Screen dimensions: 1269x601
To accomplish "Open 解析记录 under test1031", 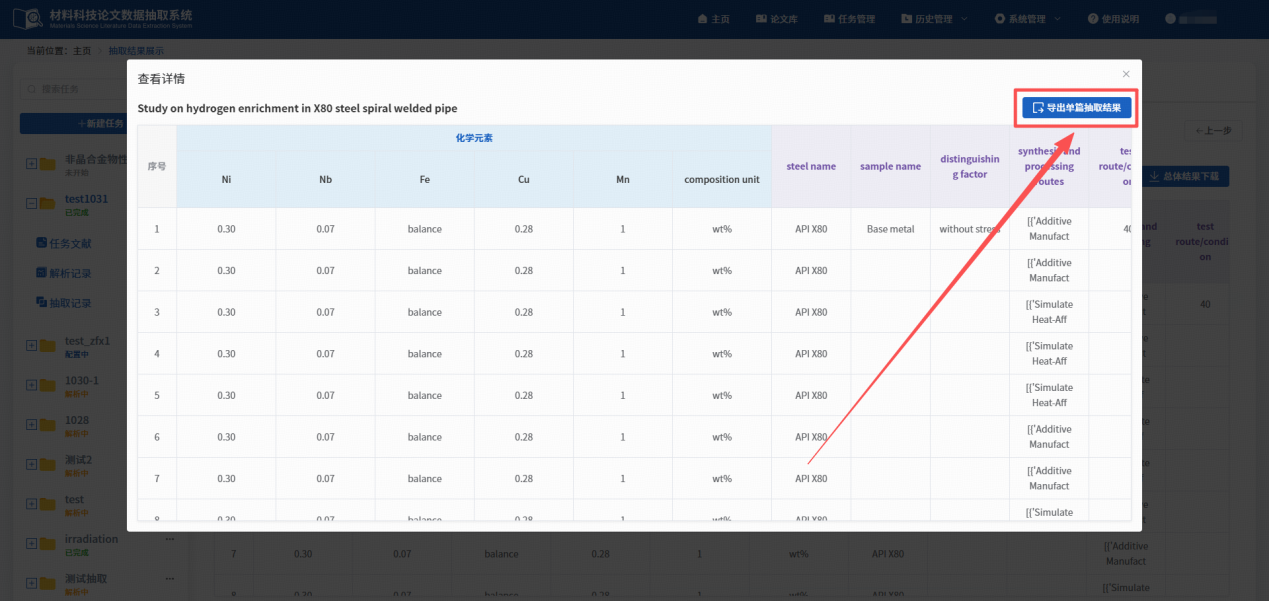I will 70,273.
